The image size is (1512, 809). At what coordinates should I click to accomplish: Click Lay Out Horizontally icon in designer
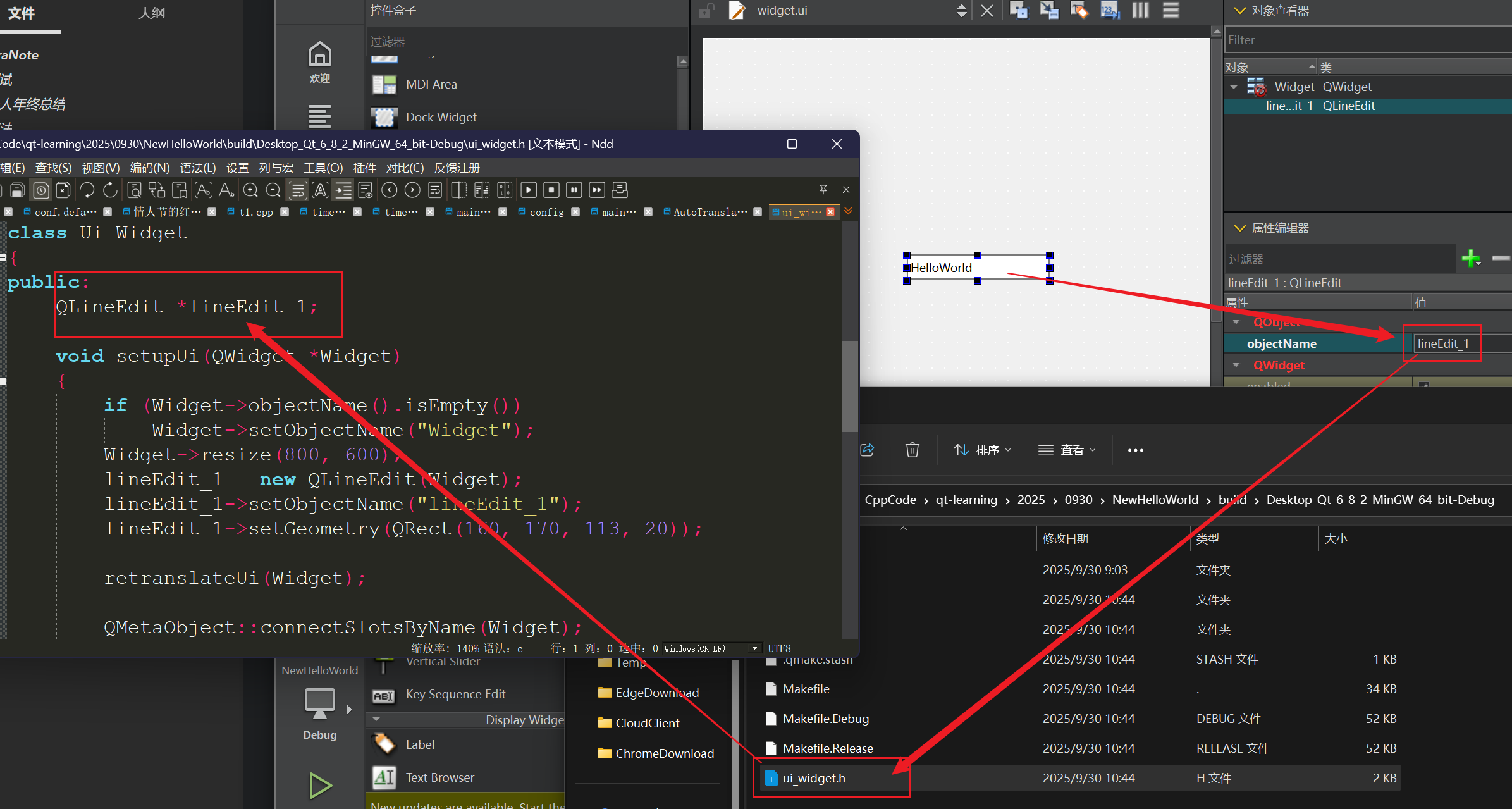[1140, 11]
